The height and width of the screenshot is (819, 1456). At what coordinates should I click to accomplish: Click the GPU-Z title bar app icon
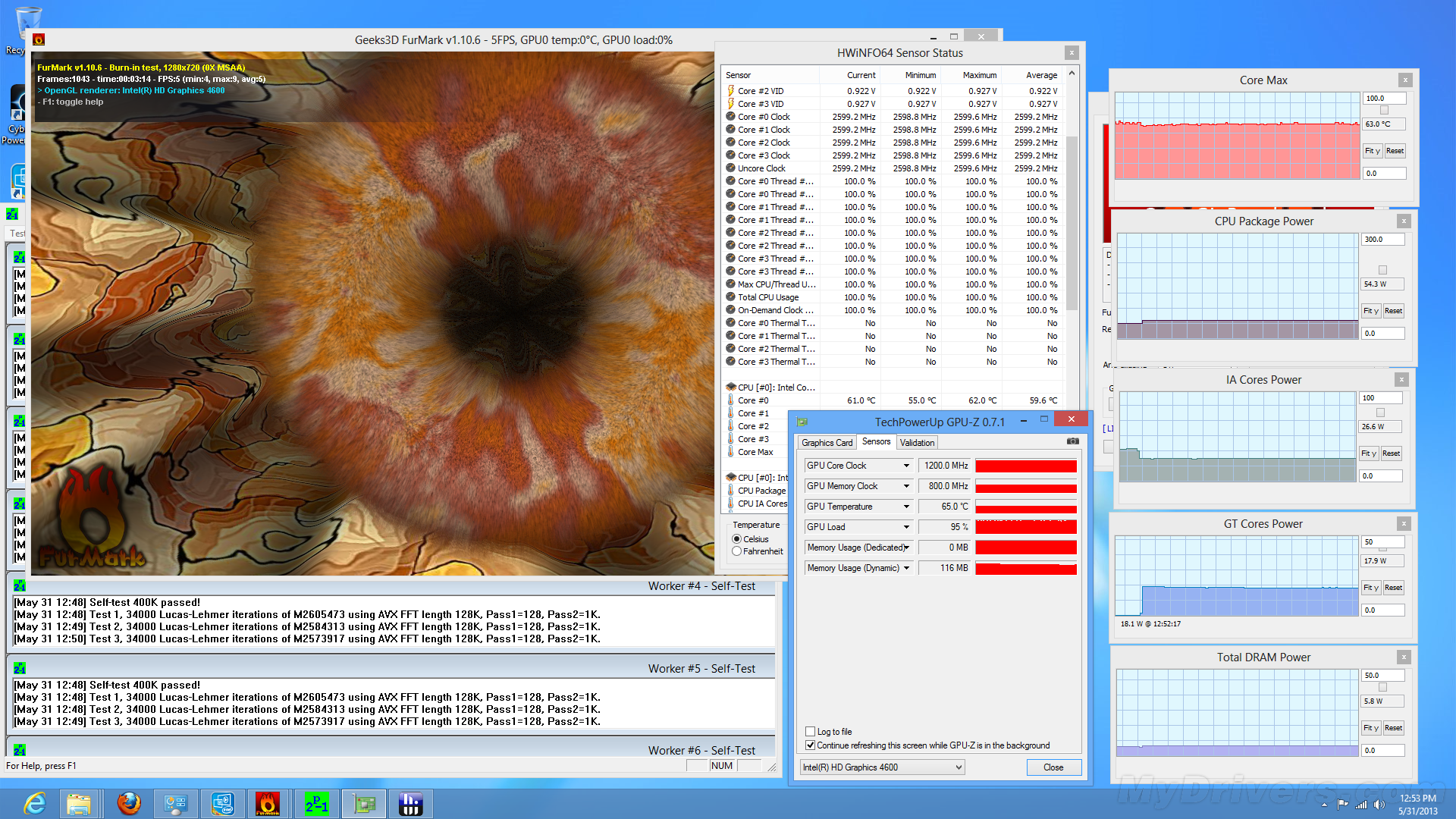coord(802,422)
